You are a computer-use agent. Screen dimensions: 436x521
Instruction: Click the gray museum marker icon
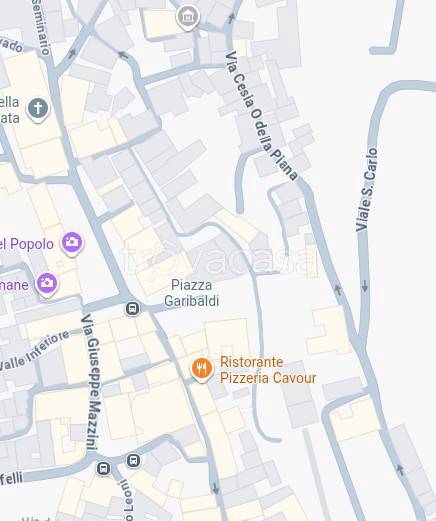(x=188, y=17)
